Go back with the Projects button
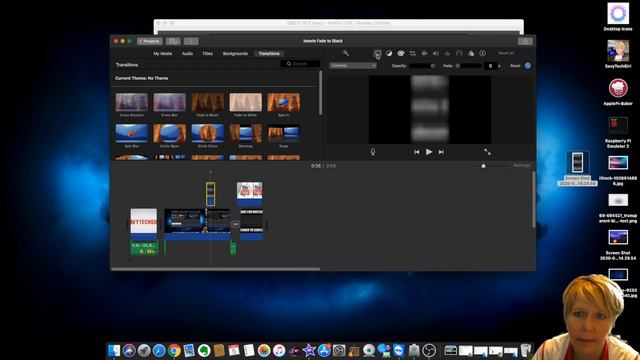This screenshot has height=360, width=640. [149, 41]
